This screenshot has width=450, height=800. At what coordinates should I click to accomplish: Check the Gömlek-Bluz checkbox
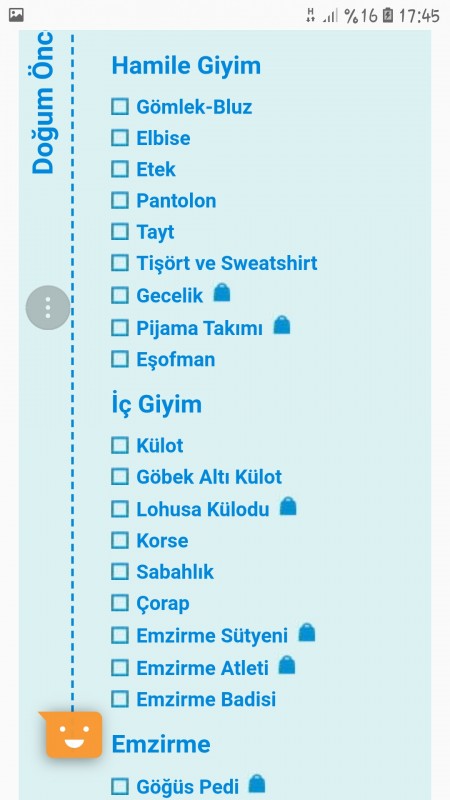(120, 107)
